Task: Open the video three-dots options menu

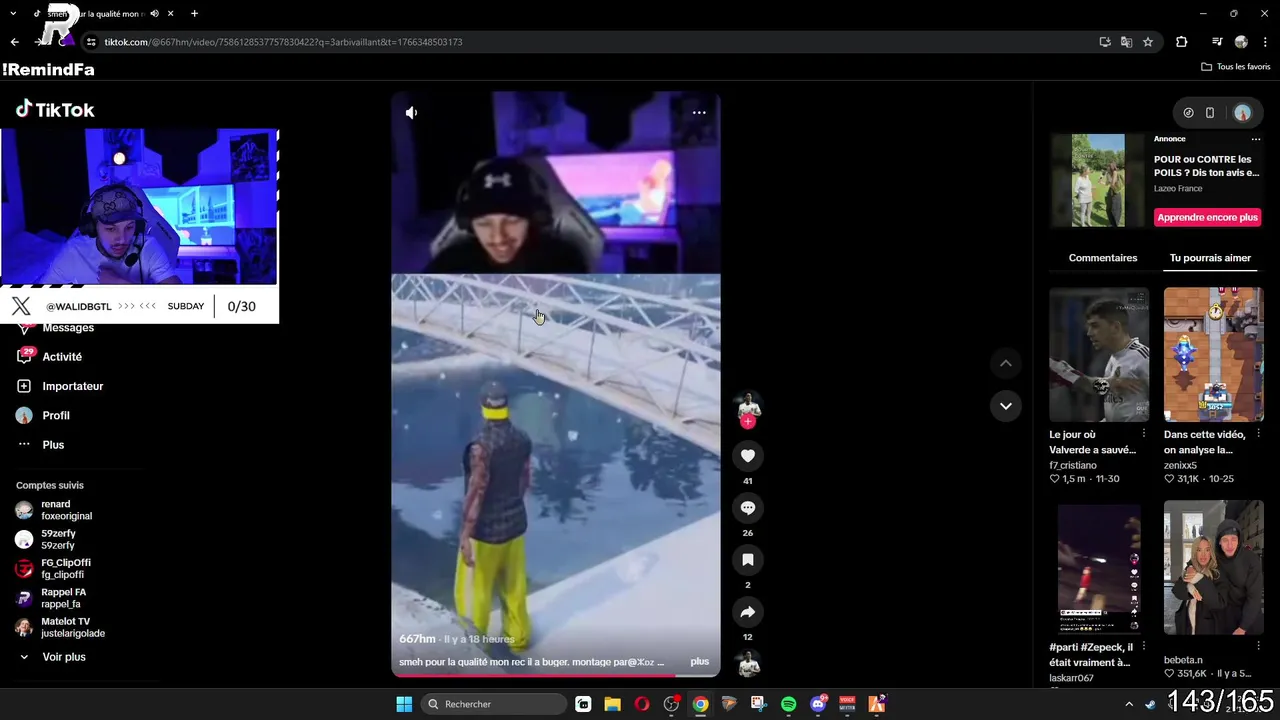Action: click(x=699, y=113)
